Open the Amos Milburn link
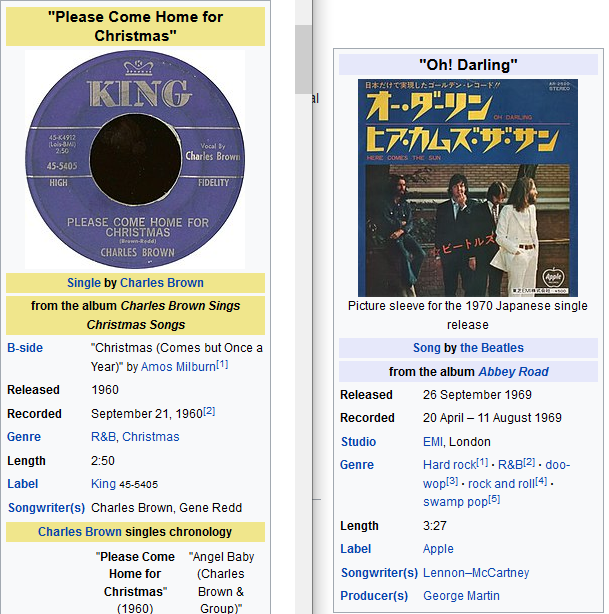Viewport: 609px width, 614px height. click(178, 367)
